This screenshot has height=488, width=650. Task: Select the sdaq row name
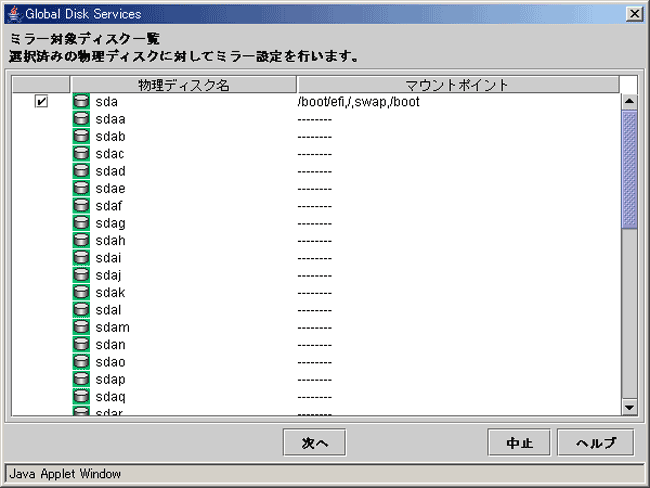pyautogui.click(x=110, y=398)
